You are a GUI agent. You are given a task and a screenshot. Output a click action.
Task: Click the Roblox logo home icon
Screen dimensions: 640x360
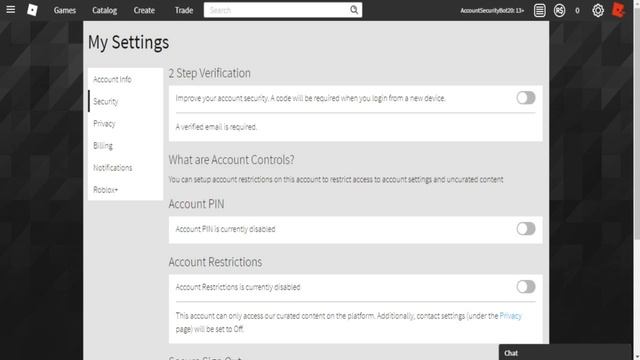point(32,10)
